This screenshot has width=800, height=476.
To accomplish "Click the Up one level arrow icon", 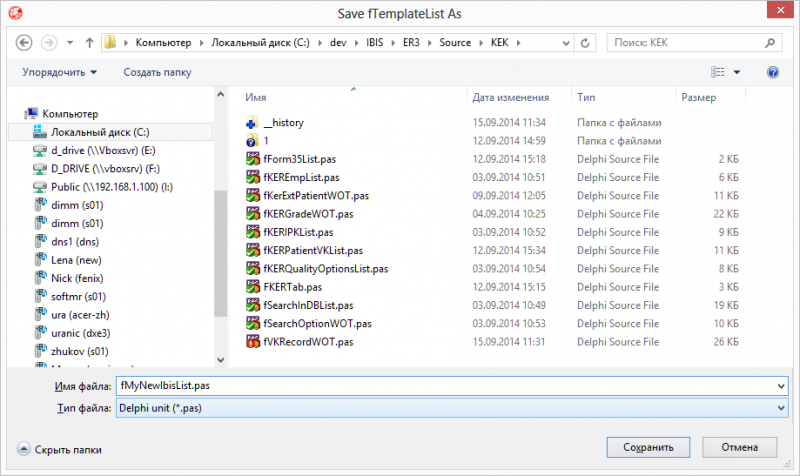I will 90,43.
